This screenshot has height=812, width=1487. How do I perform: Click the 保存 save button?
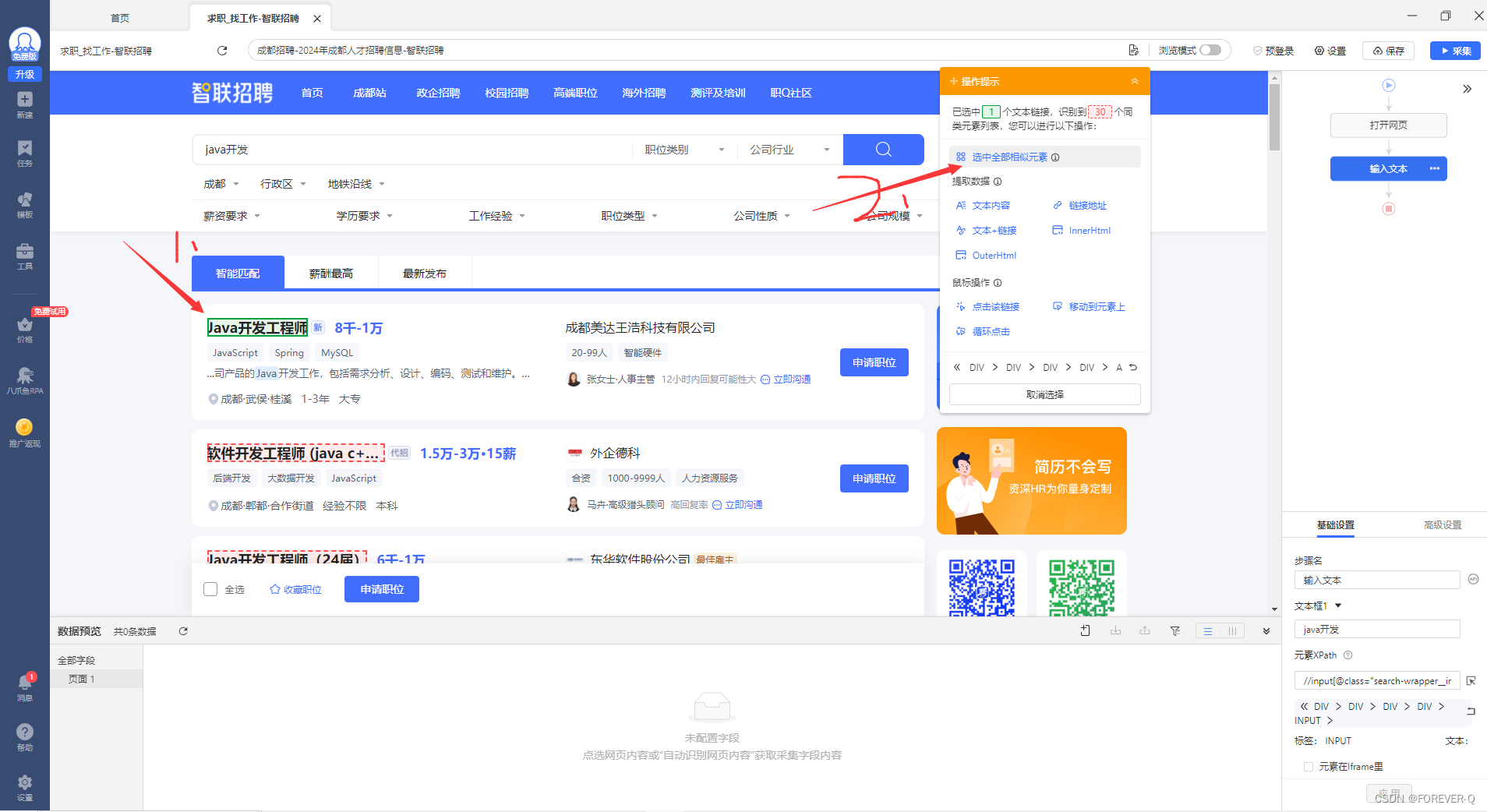(x=1389, y=51)
